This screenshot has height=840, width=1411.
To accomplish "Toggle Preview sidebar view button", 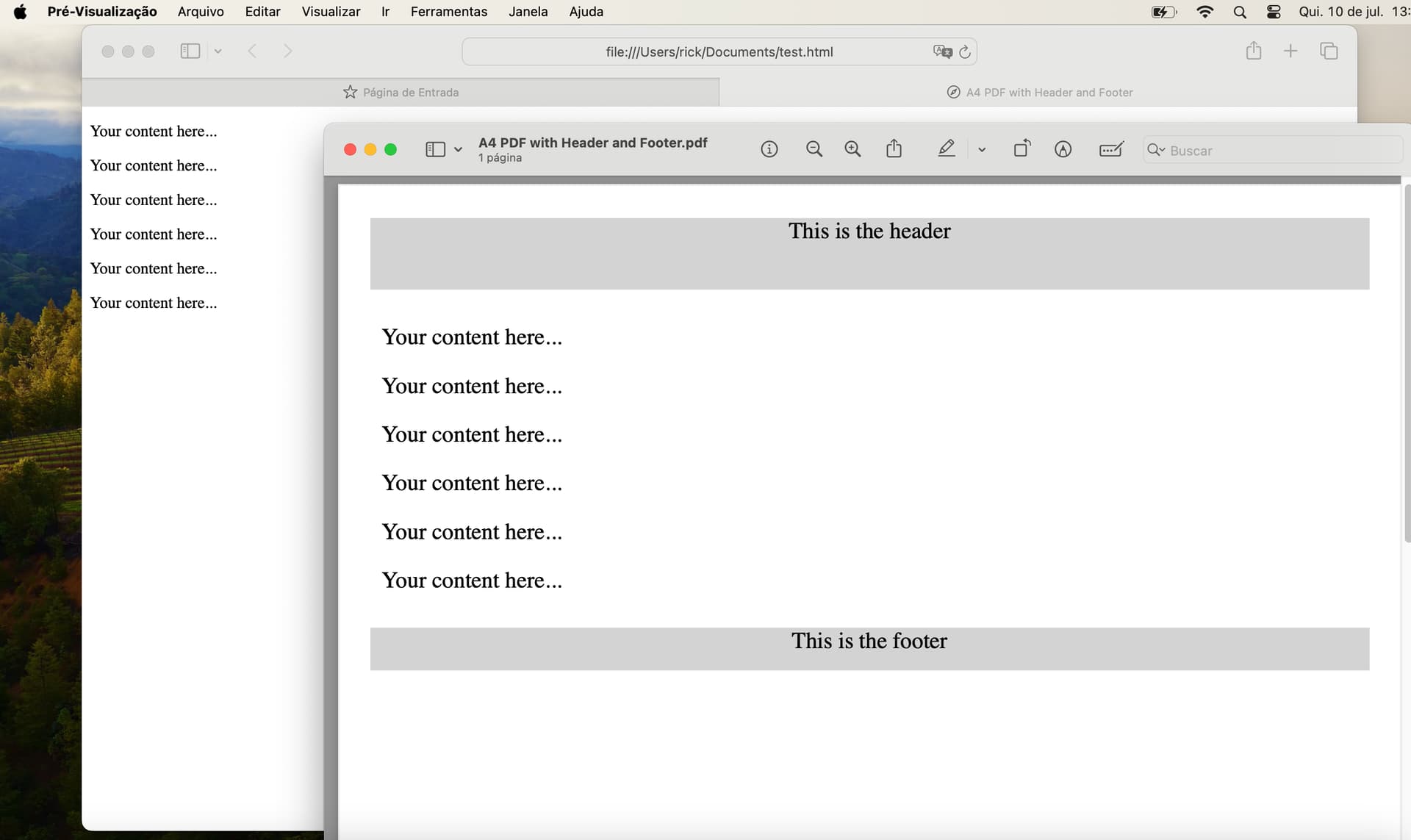I will tap(435, 149).
